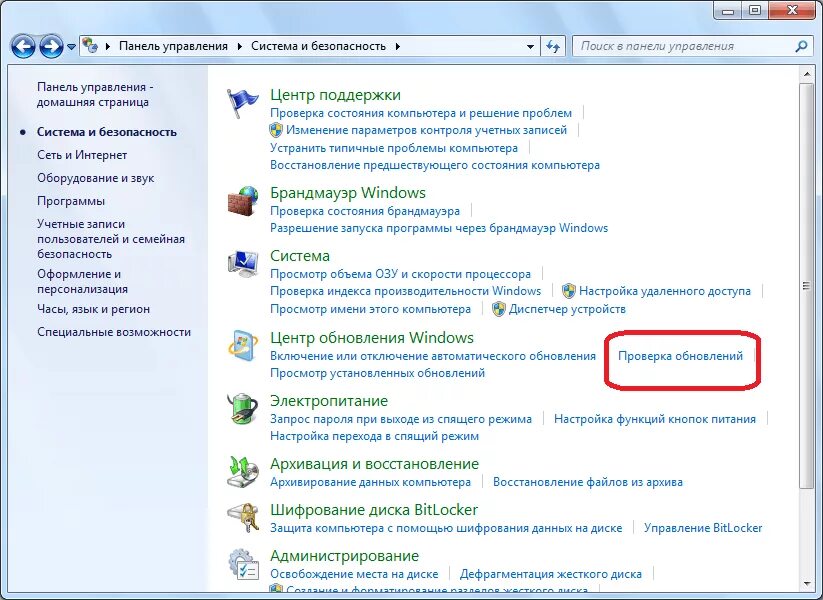Open Система heading link
823x600 pixels.
click(x=300, y=256)
